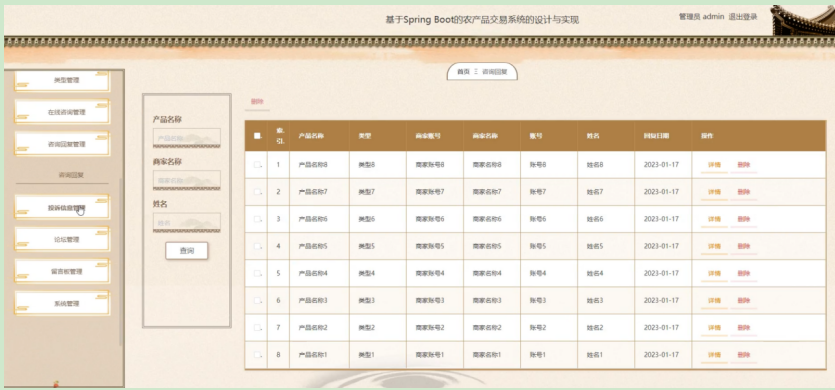Click 删除 in row 产品名称1
The height and width of the screenshot is (390, 835).
click(743, 355)
